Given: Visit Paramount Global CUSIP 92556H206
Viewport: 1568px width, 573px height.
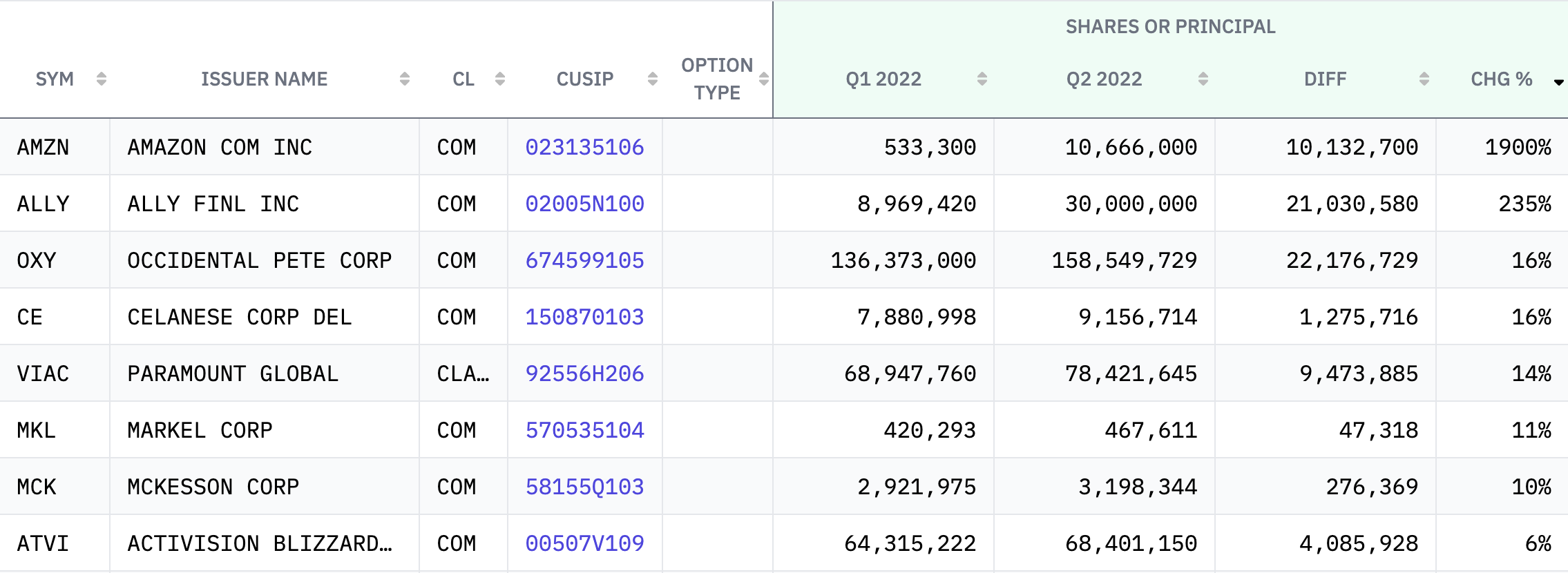Looking at the screenshot, I should click(x=584, y=373).
